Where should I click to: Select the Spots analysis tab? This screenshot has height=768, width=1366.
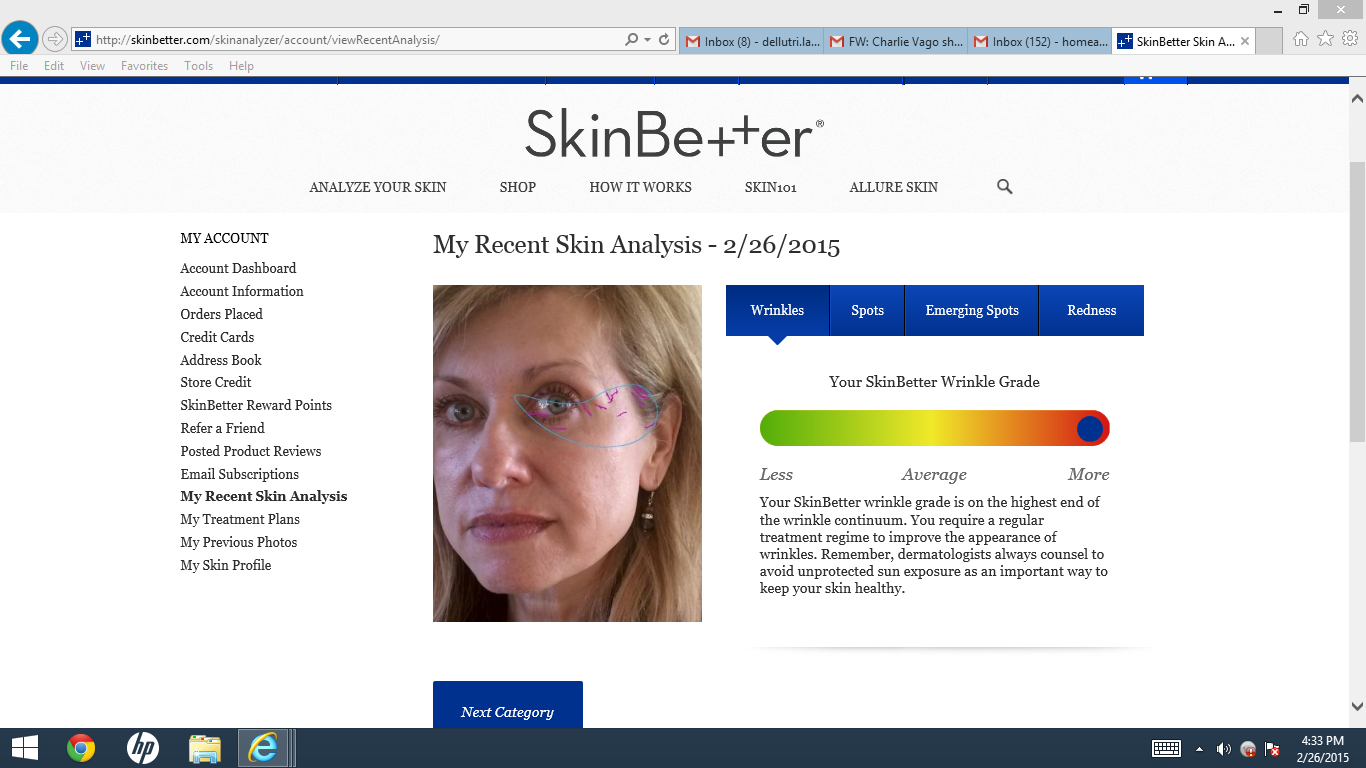[x=867, y=310]
